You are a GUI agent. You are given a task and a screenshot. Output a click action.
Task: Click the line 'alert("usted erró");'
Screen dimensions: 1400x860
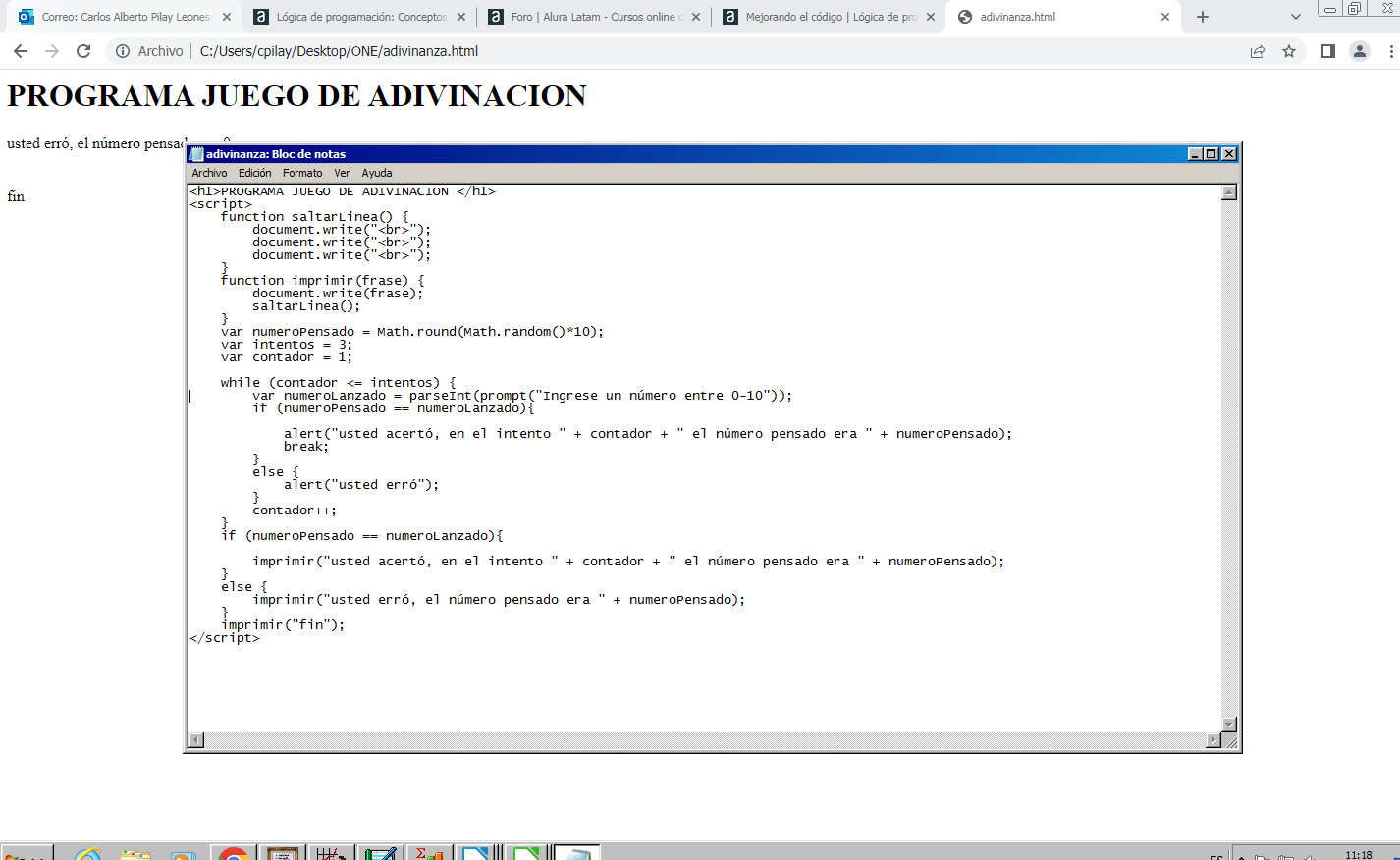coord(361,485)
